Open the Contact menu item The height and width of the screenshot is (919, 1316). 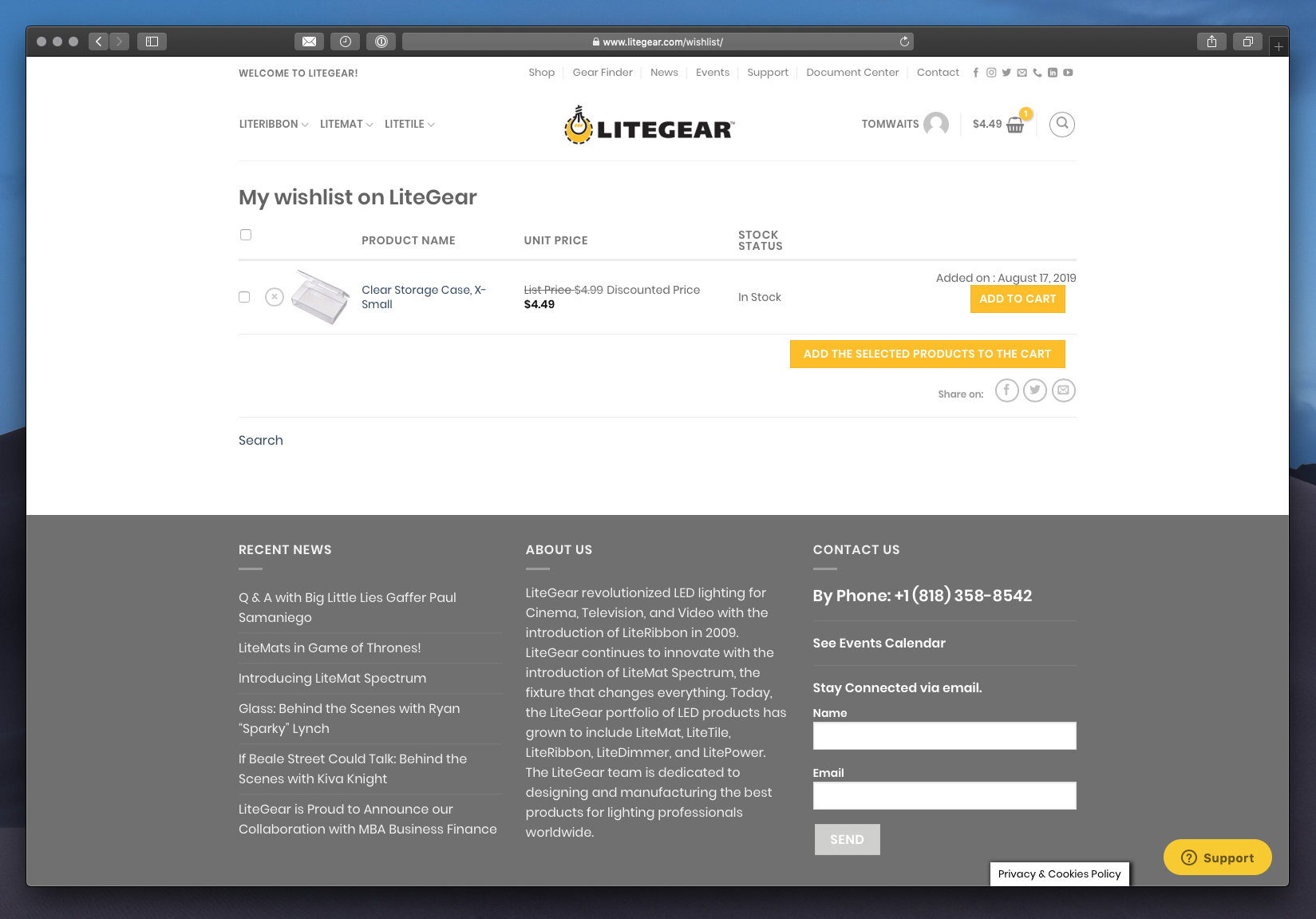tap(938, 73)
